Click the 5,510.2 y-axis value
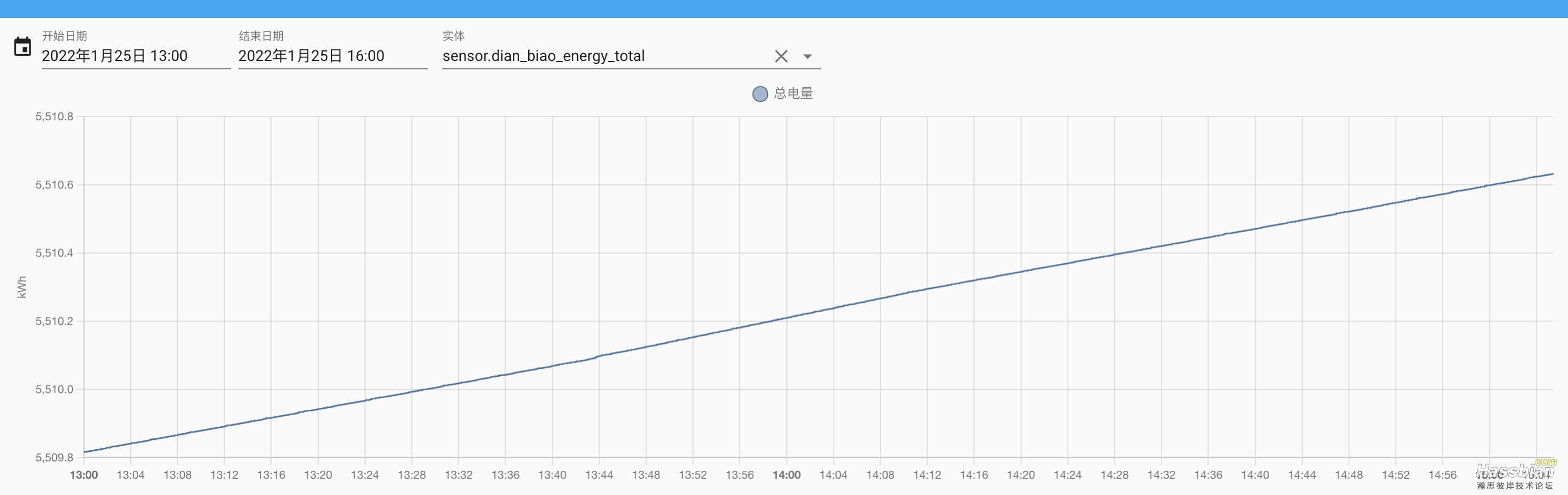The image size is (1568, 495). pyautogui.click(x=54, y=321)
